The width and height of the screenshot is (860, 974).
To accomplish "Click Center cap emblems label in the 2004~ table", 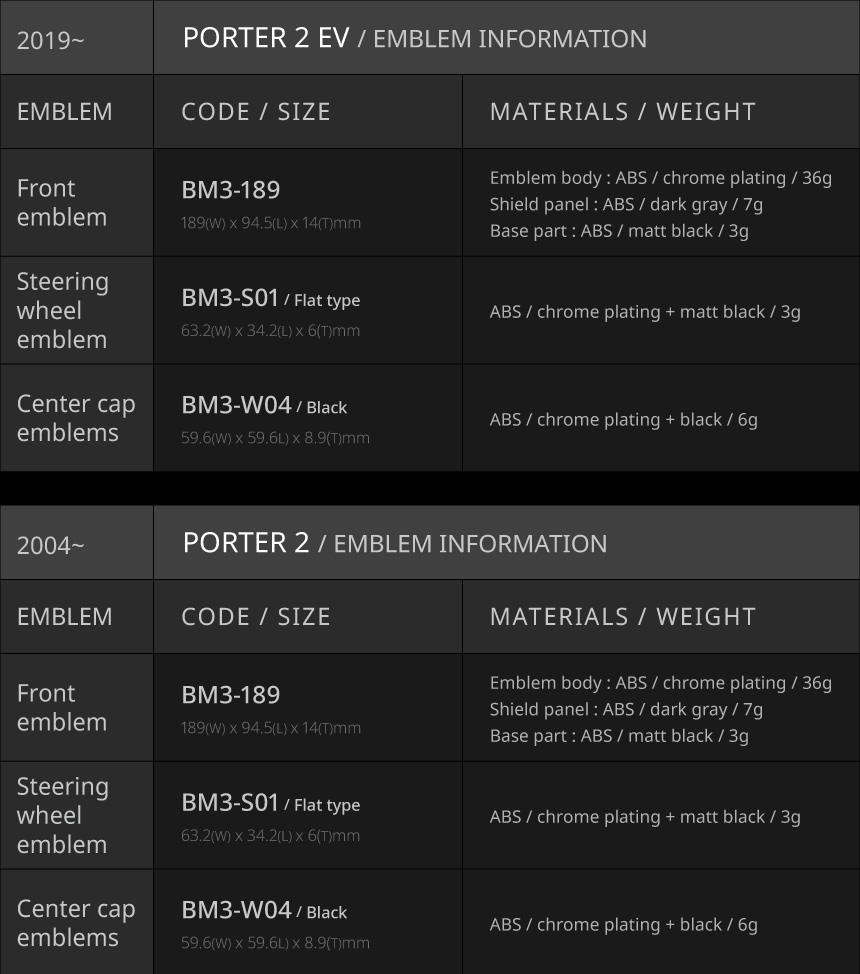I will coord(75,923).
